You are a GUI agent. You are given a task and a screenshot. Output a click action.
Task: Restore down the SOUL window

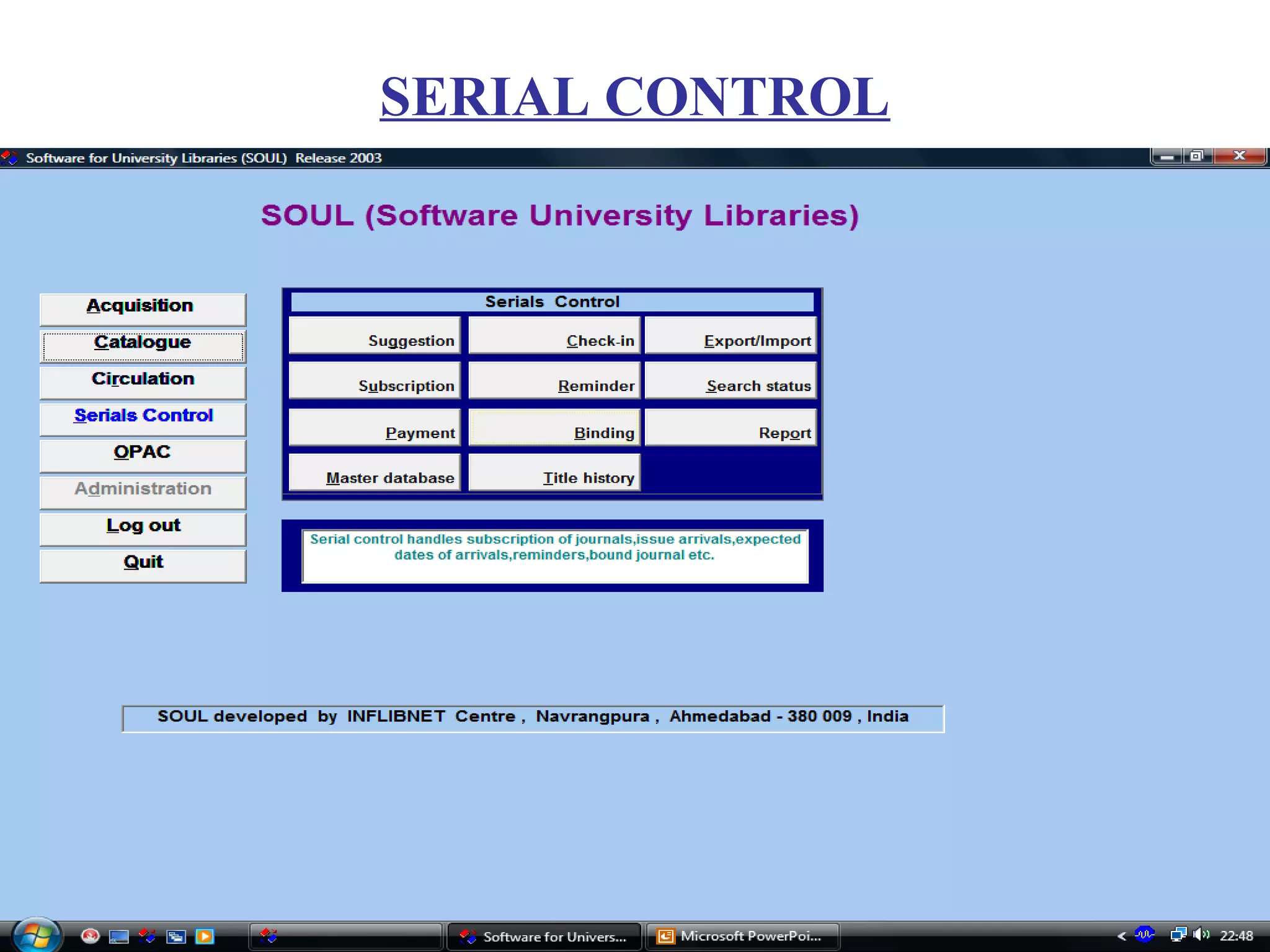pyautogui.click(x=1197, y=156)
